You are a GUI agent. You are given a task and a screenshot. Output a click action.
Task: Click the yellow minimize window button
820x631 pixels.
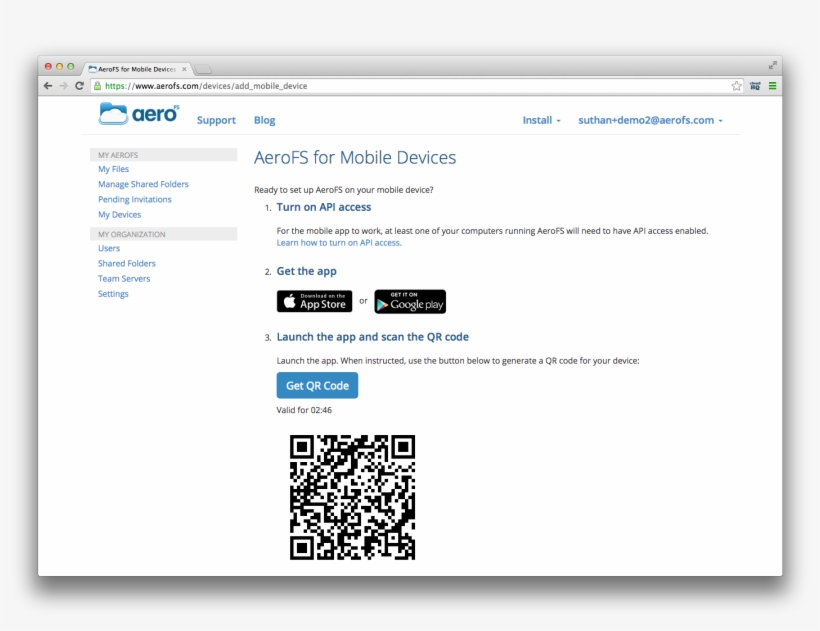[59, 66]
